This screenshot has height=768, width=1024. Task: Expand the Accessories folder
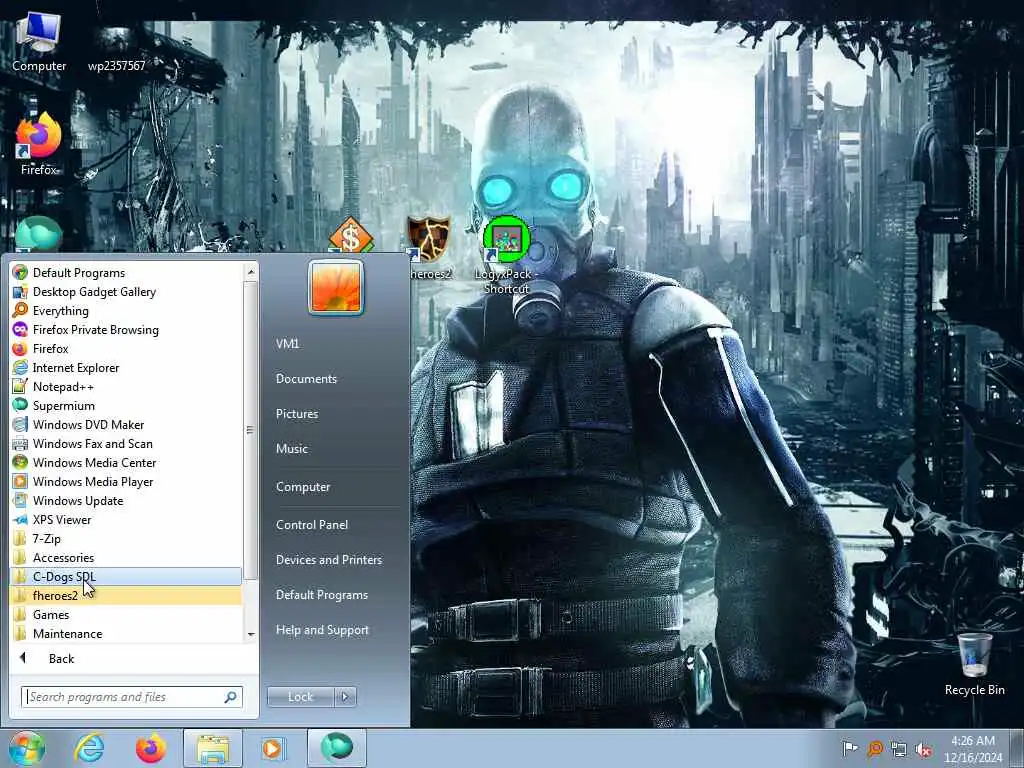126,557
